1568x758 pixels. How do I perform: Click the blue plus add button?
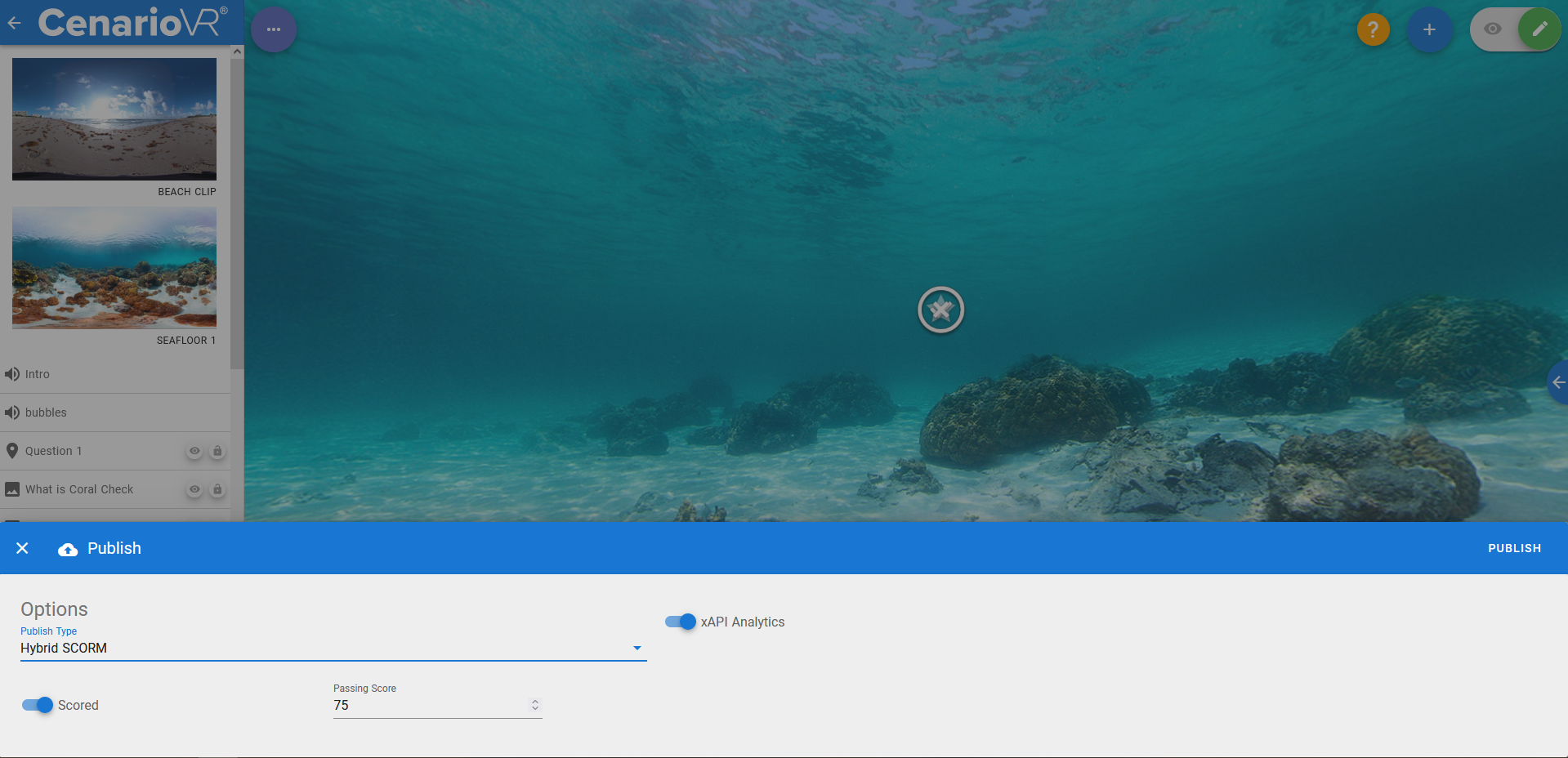pos(1429,29)
